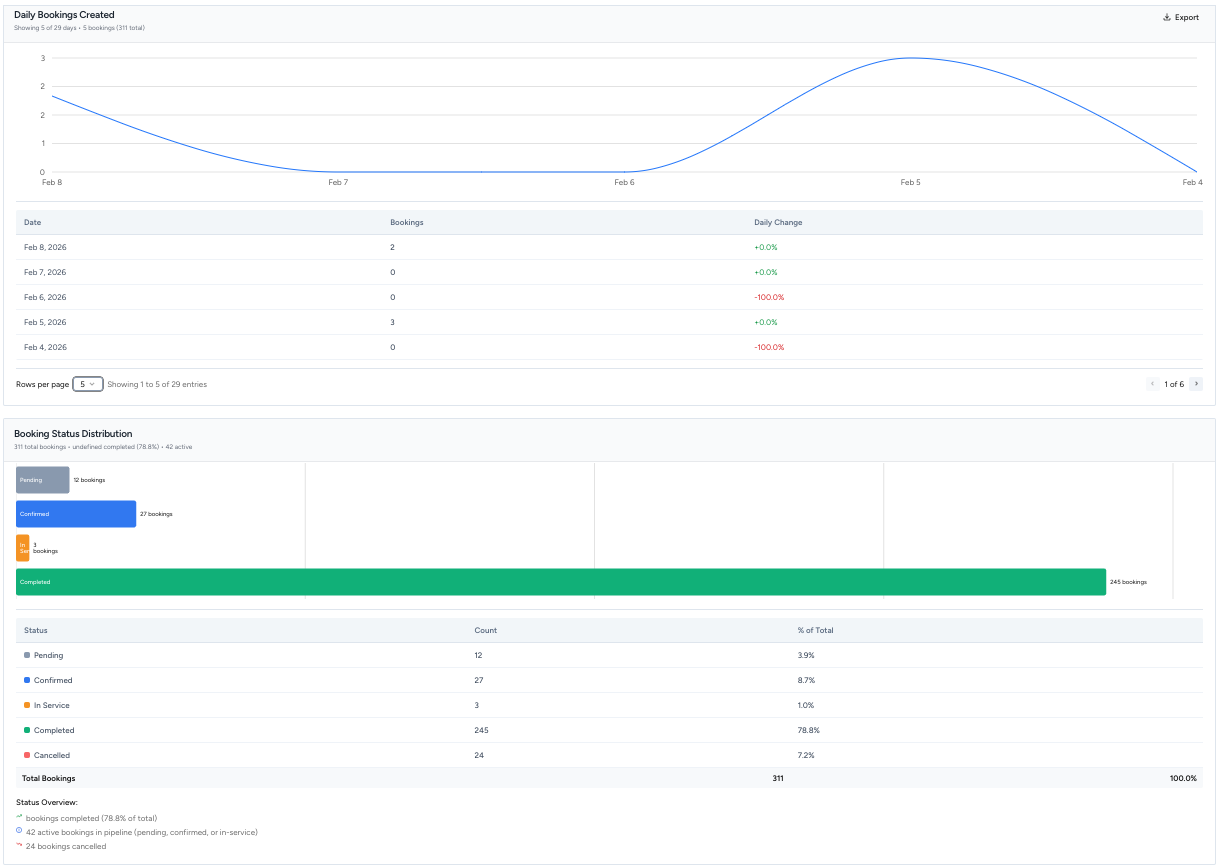The image size is (1221, 868).
Task: Click the blue Confirmed status square icon
Action: coord(24,680)
